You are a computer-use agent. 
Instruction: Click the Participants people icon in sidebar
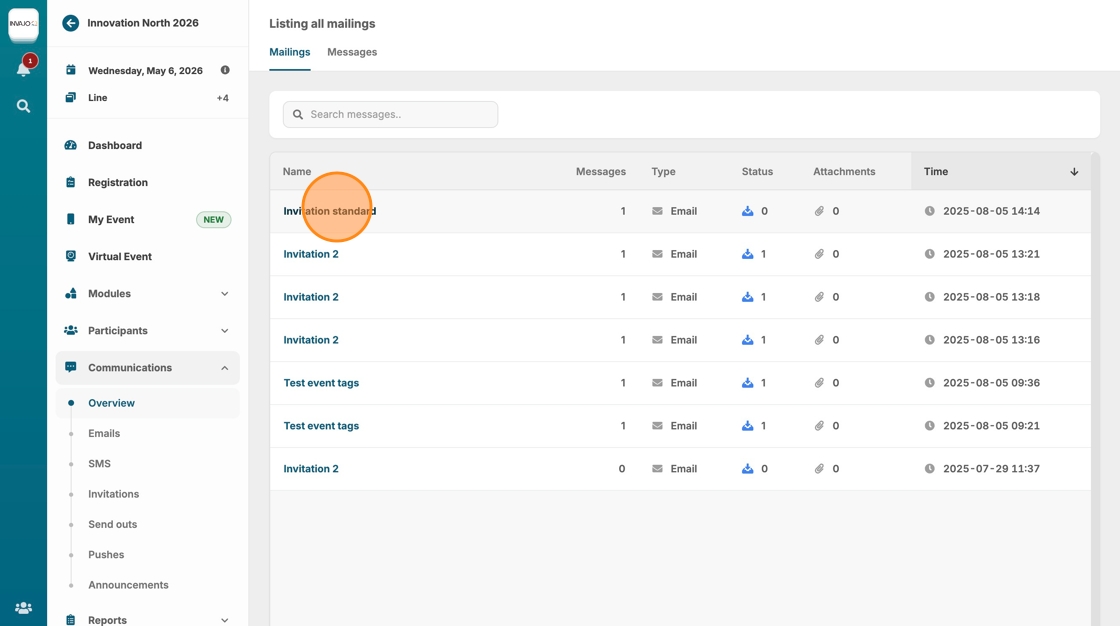coord(71,330)
